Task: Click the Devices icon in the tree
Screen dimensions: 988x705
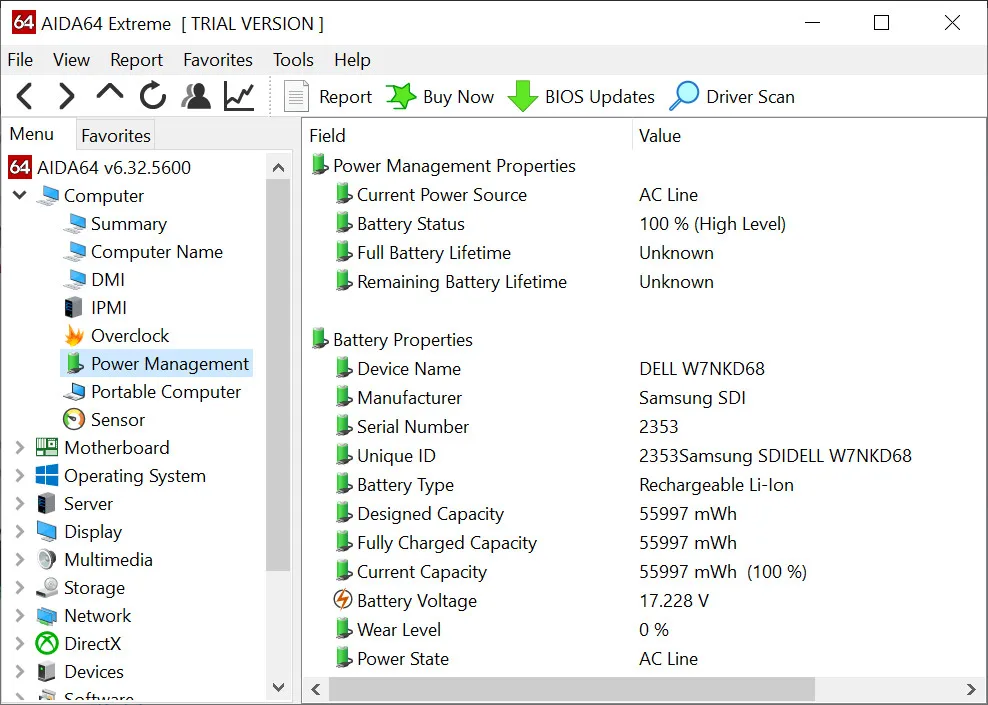Action: point(47,672)
